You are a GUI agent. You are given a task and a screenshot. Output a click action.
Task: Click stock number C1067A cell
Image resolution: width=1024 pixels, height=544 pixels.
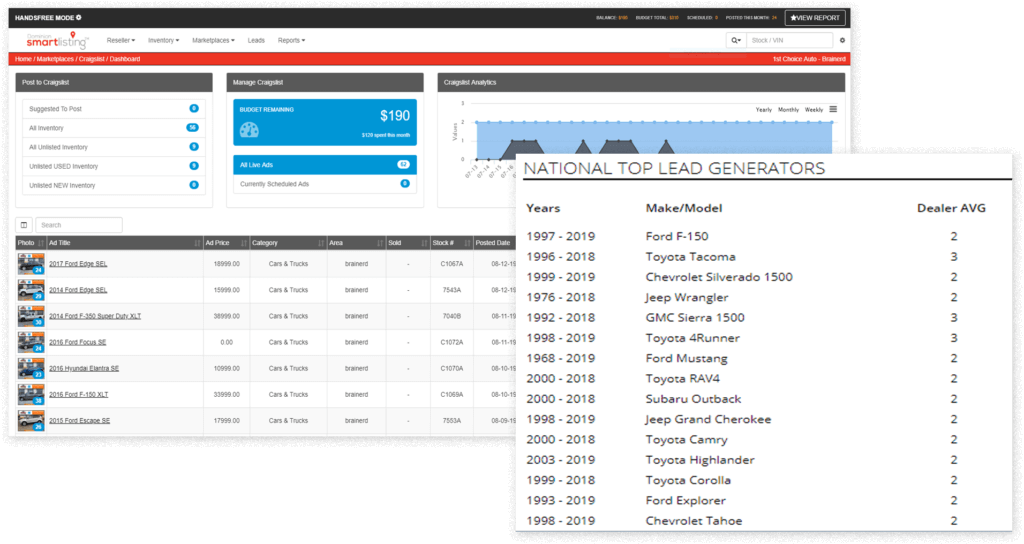point(451,264)
